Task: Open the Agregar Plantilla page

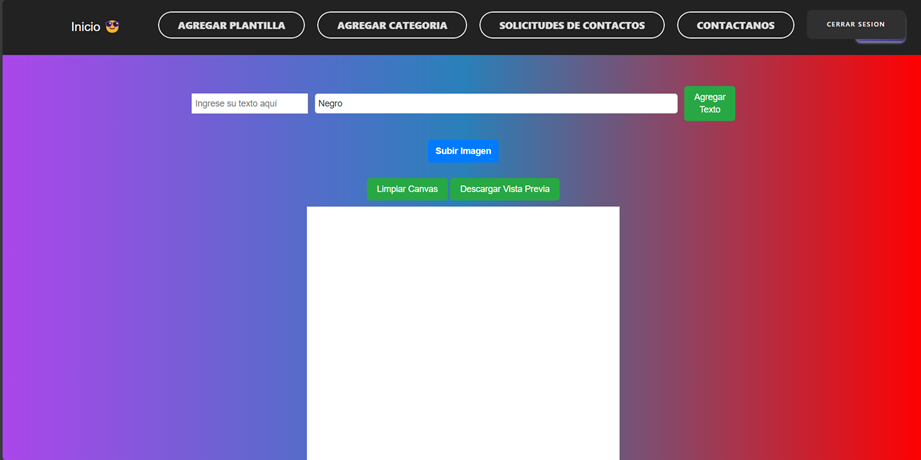Action: [x=231, y=25]
